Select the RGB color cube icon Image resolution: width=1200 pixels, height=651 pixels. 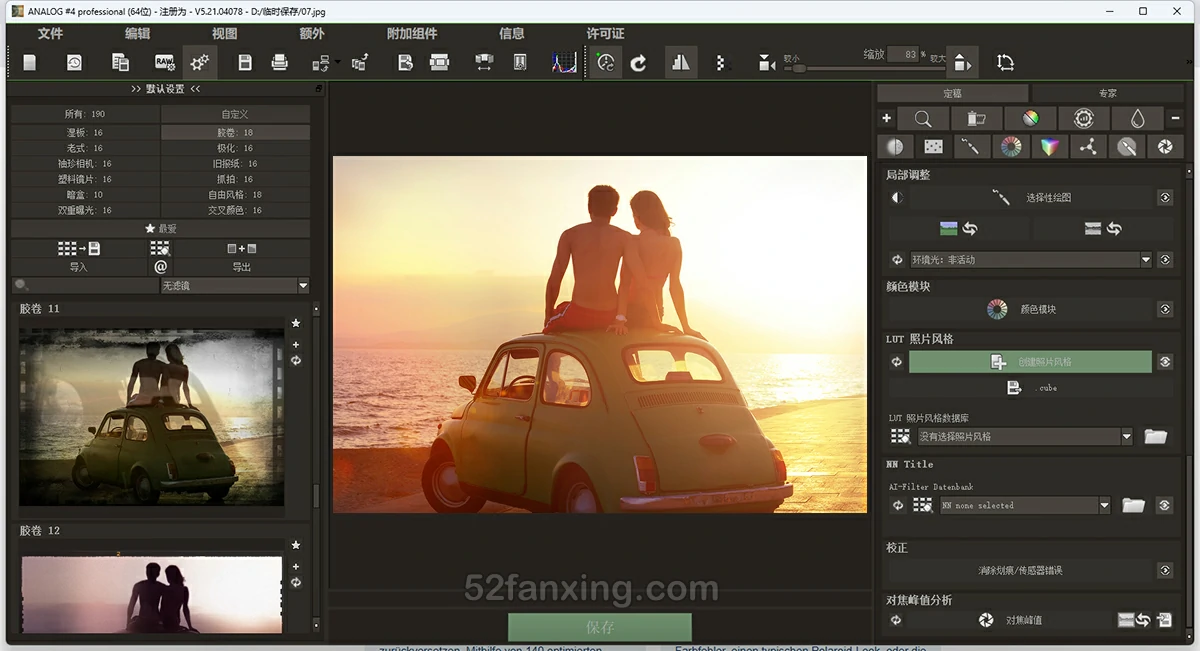point(1049,147)
